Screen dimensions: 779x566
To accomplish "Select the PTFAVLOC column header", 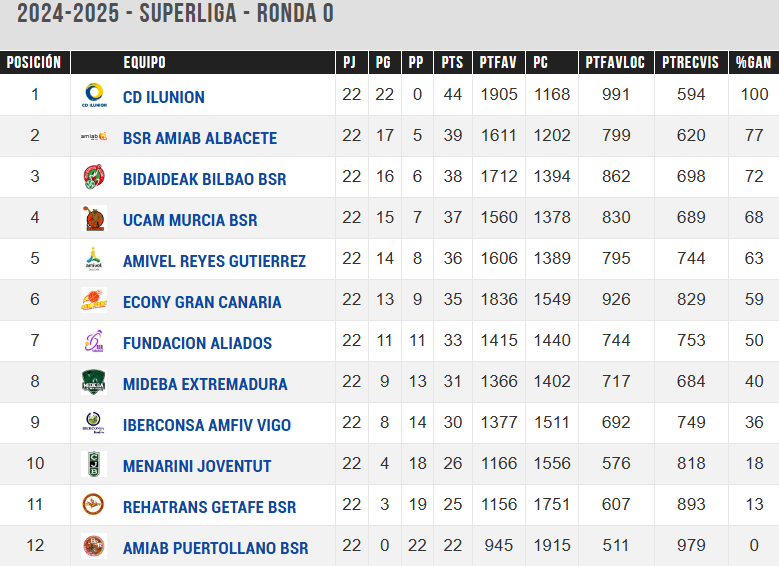I will [615, 62].
